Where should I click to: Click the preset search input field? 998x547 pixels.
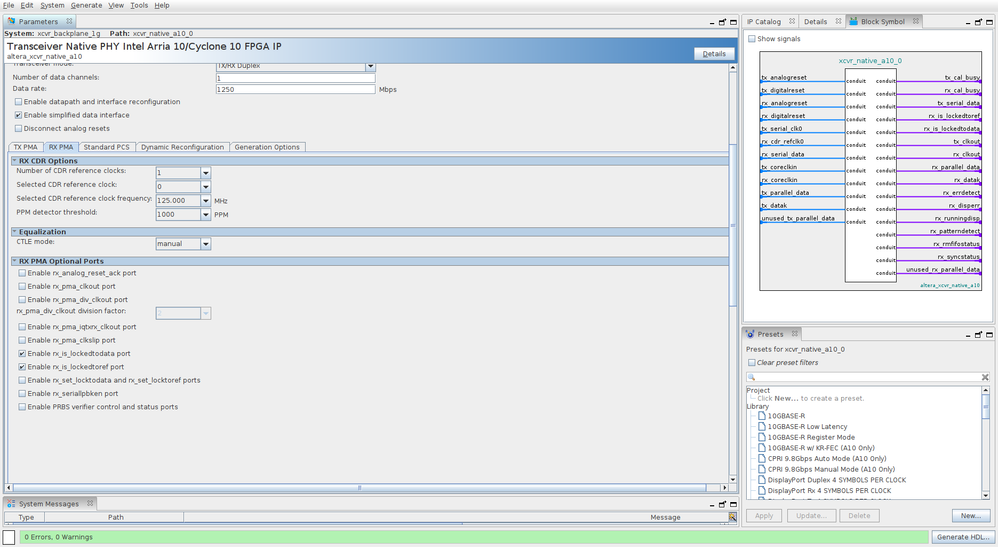(868, 377)
